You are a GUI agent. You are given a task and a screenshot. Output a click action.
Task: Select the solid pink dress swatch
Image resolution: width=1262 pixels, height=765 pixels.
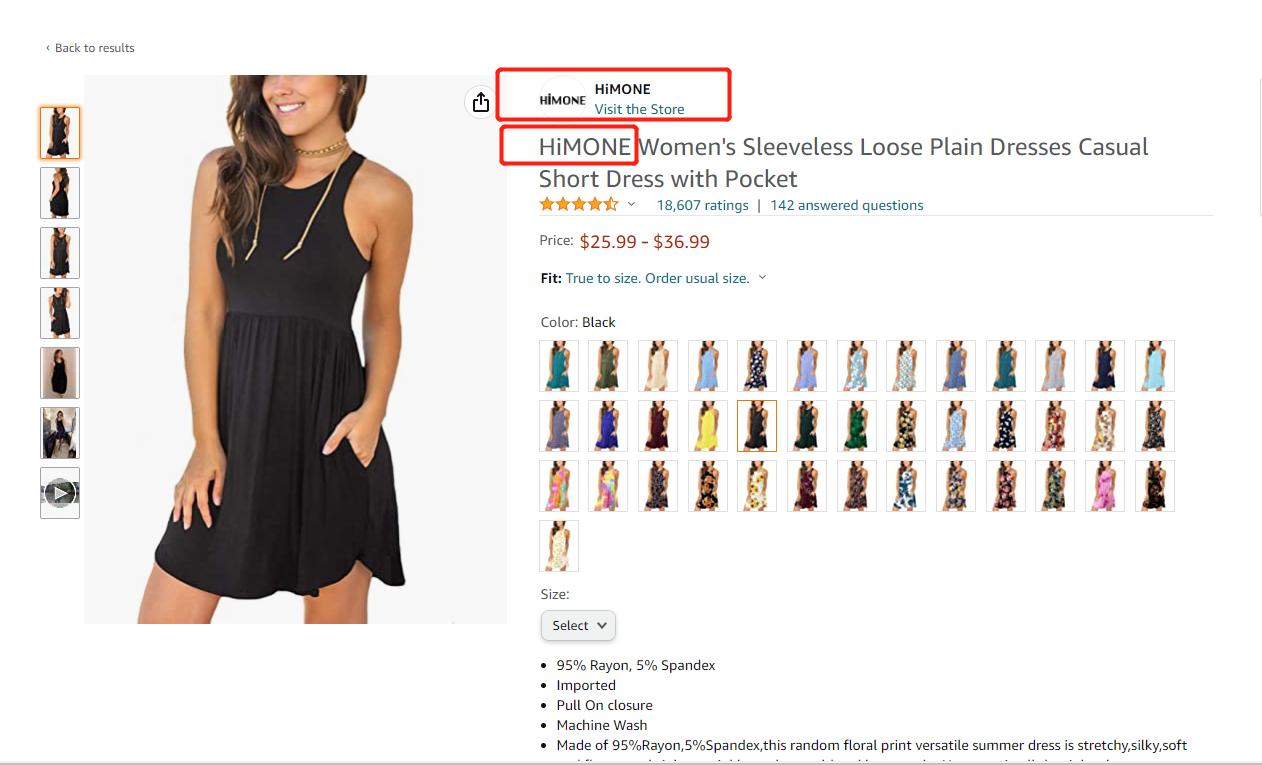click(x=1105, y=486)
